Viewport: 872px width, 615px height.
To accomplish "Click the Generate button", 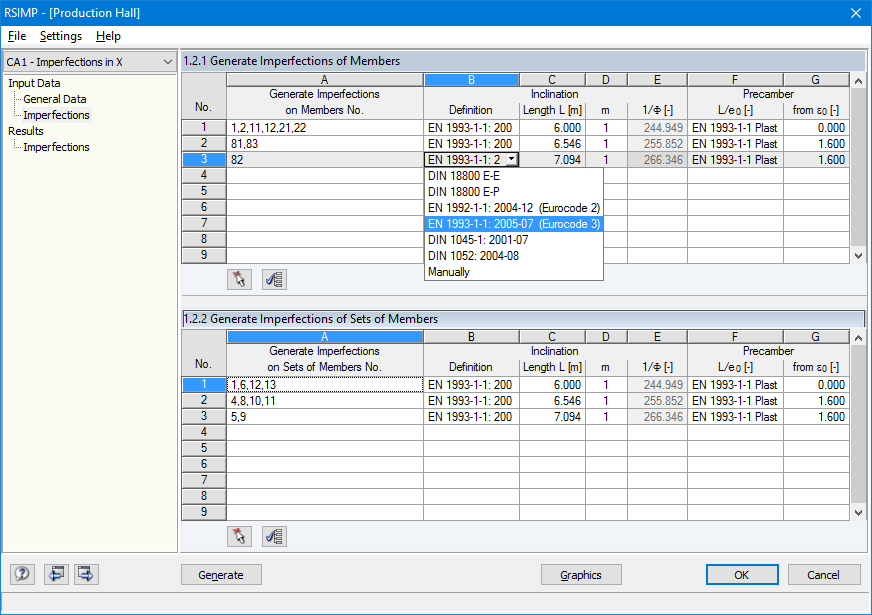I will [221, 574].
